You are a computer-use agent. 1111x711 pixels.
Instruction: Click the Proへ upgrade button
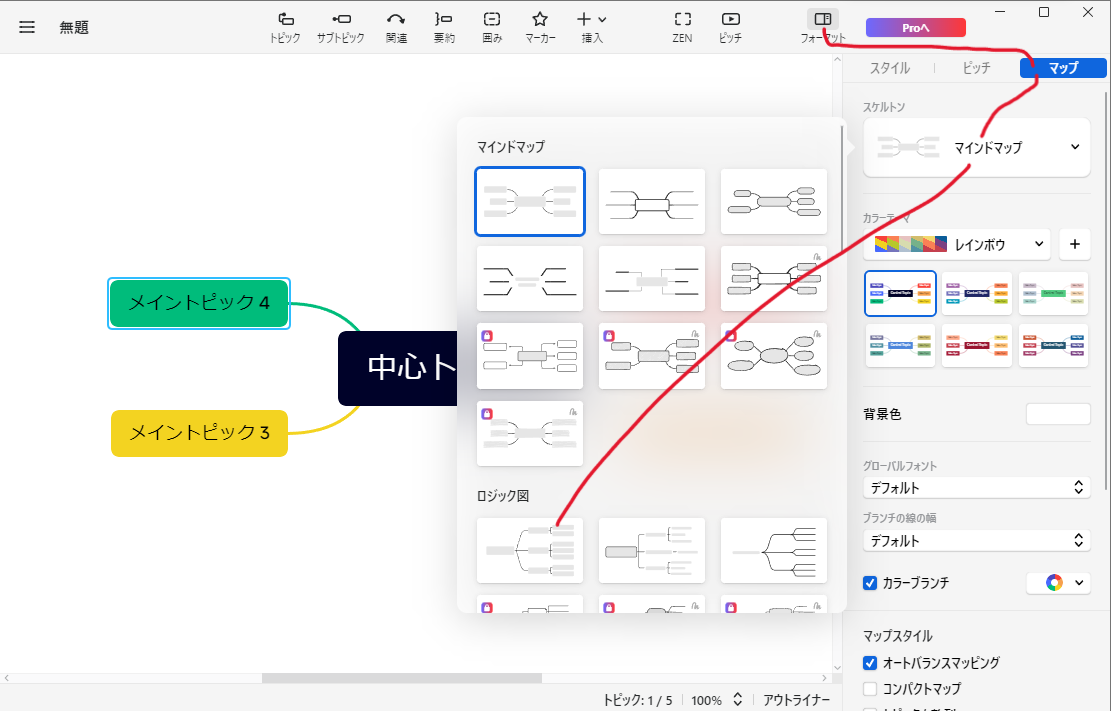tap(915, 28)
